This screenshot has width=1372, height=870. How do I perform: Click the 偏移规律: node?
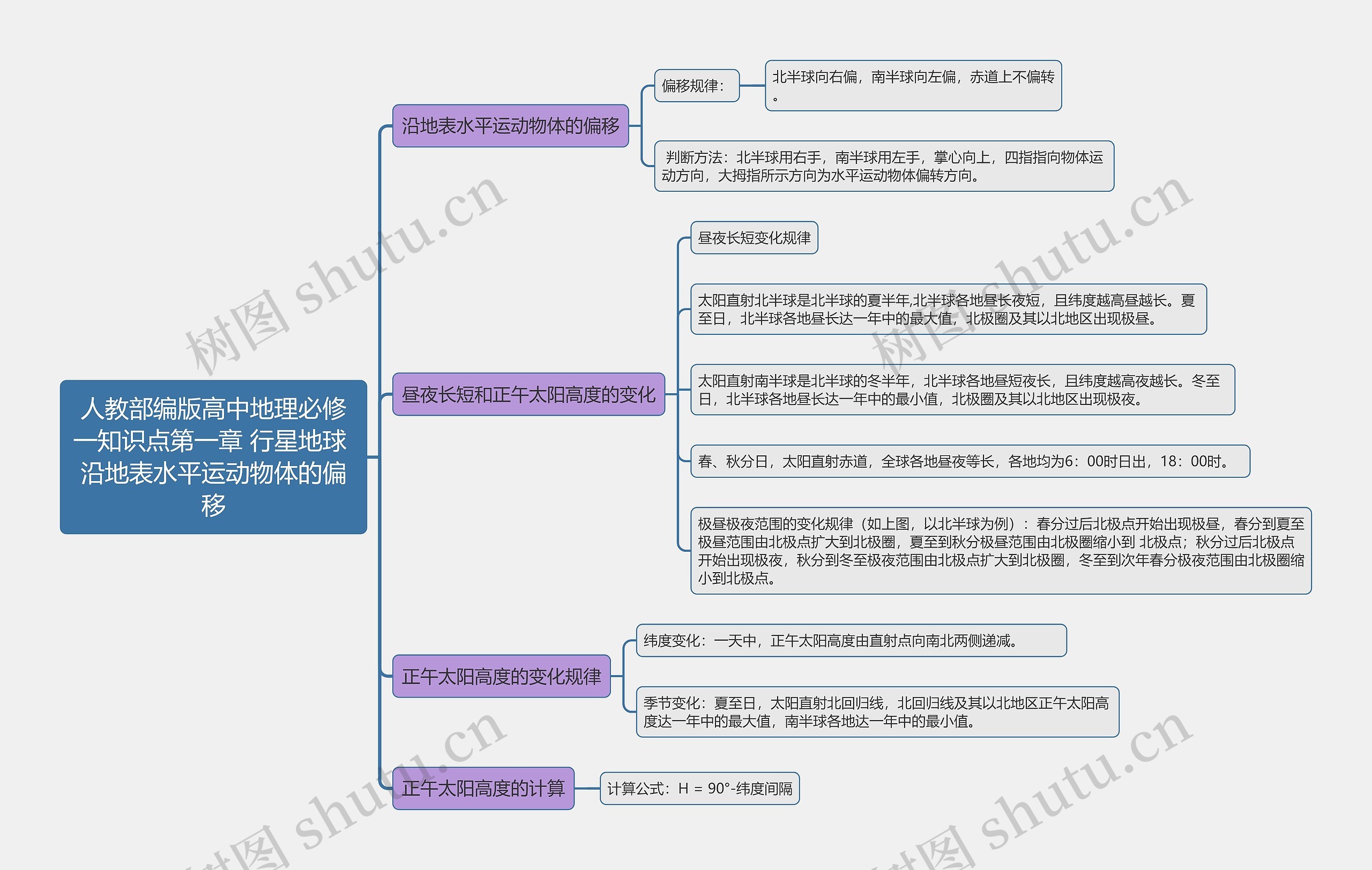coord(697,86)
